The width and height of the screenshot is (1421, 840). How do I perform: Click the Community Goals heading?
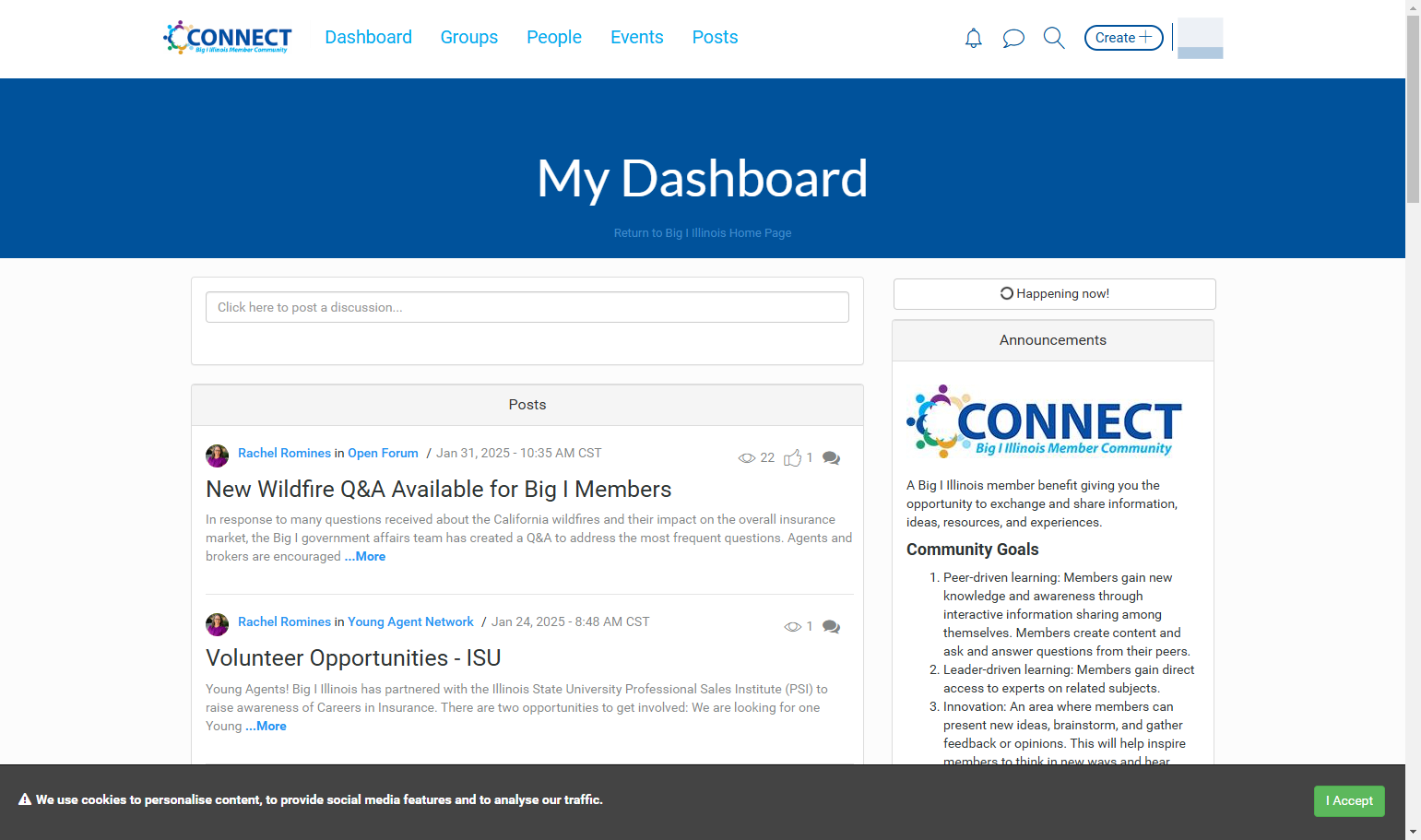coord(972,550)
